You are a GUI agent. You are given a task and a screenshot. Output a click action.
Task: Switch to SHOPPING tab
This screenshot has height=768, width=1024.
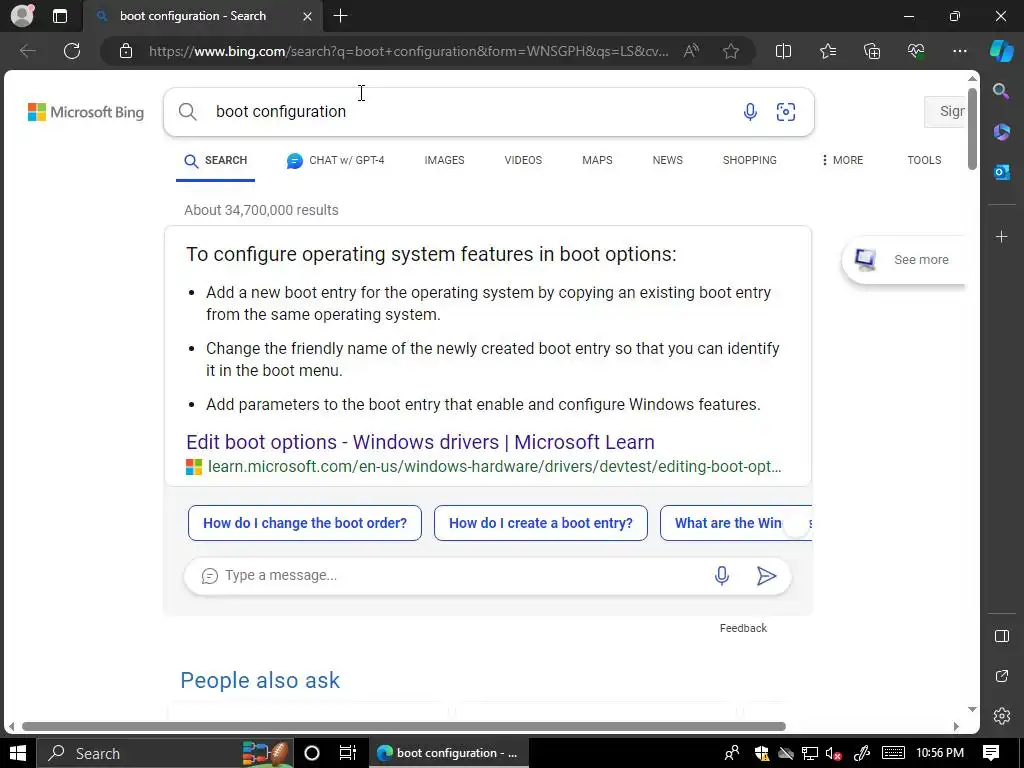750,161
